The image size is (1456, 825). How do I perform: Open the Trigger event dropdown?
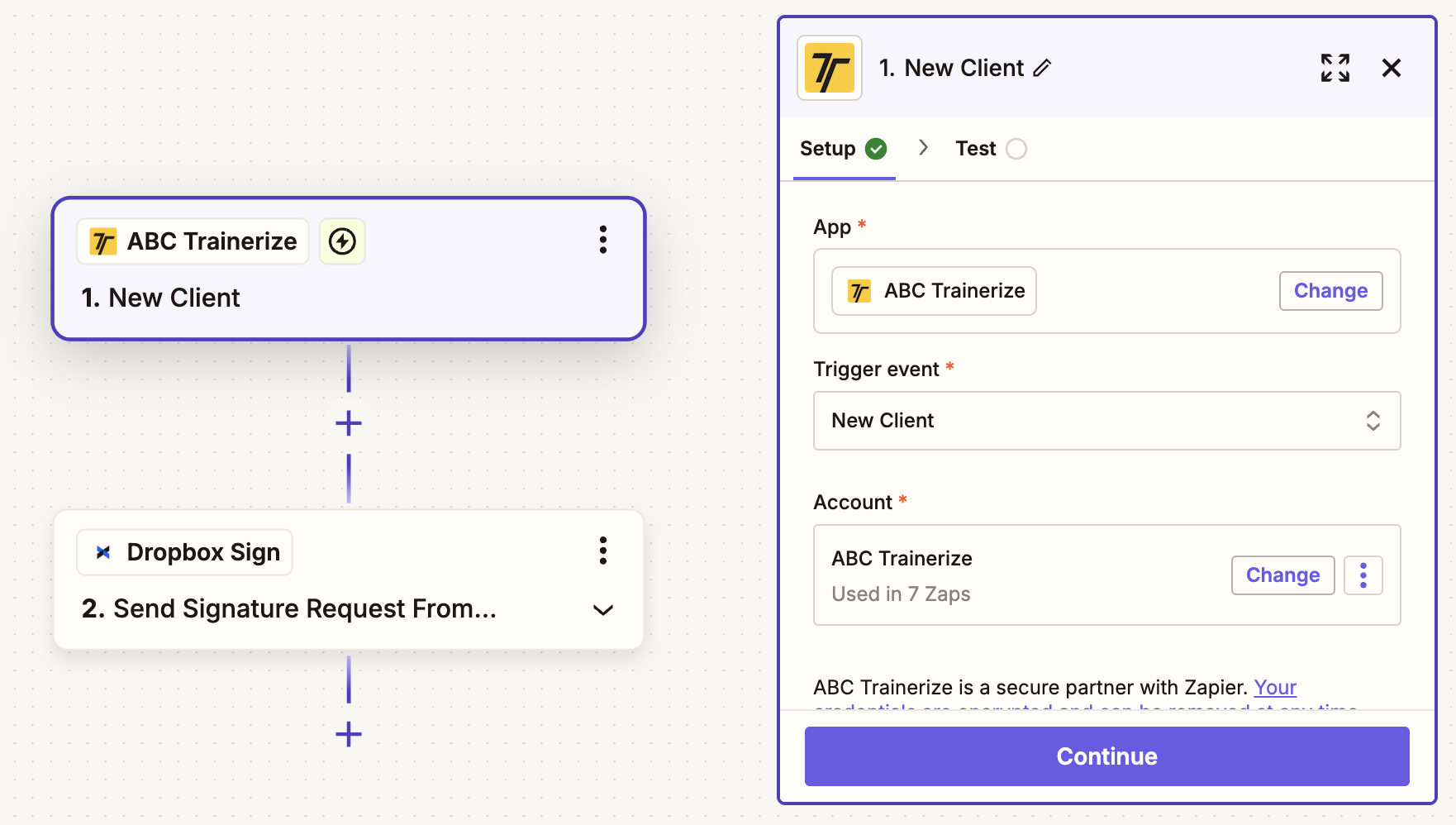point(1106,421)
